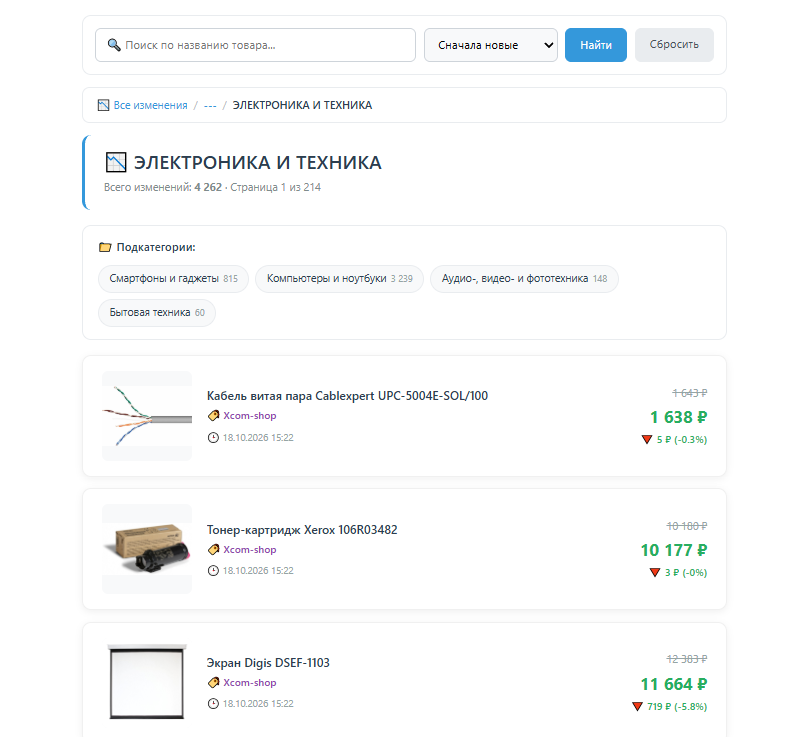This screenshot has height=737, width=799.
Task: Open 'Тонер-картридж Xerox 106R03482' title
Action: [x=302, y=530]
